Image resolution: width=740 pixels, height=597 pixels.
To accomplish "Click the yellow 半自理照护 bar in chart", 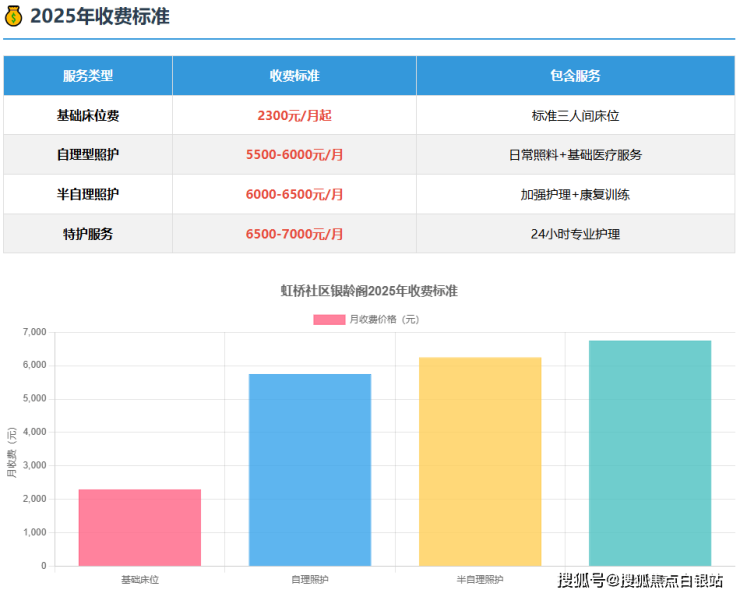I will (x=480, y=461).
